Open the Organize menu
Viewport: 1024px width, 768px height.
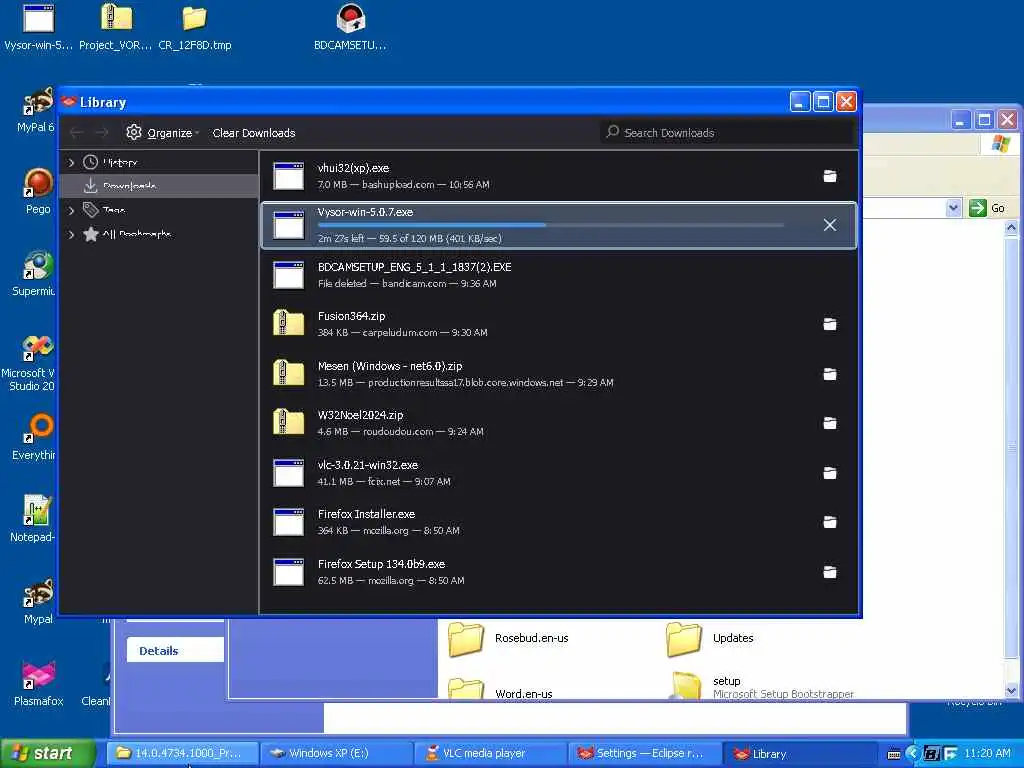[x=163, y=133]
